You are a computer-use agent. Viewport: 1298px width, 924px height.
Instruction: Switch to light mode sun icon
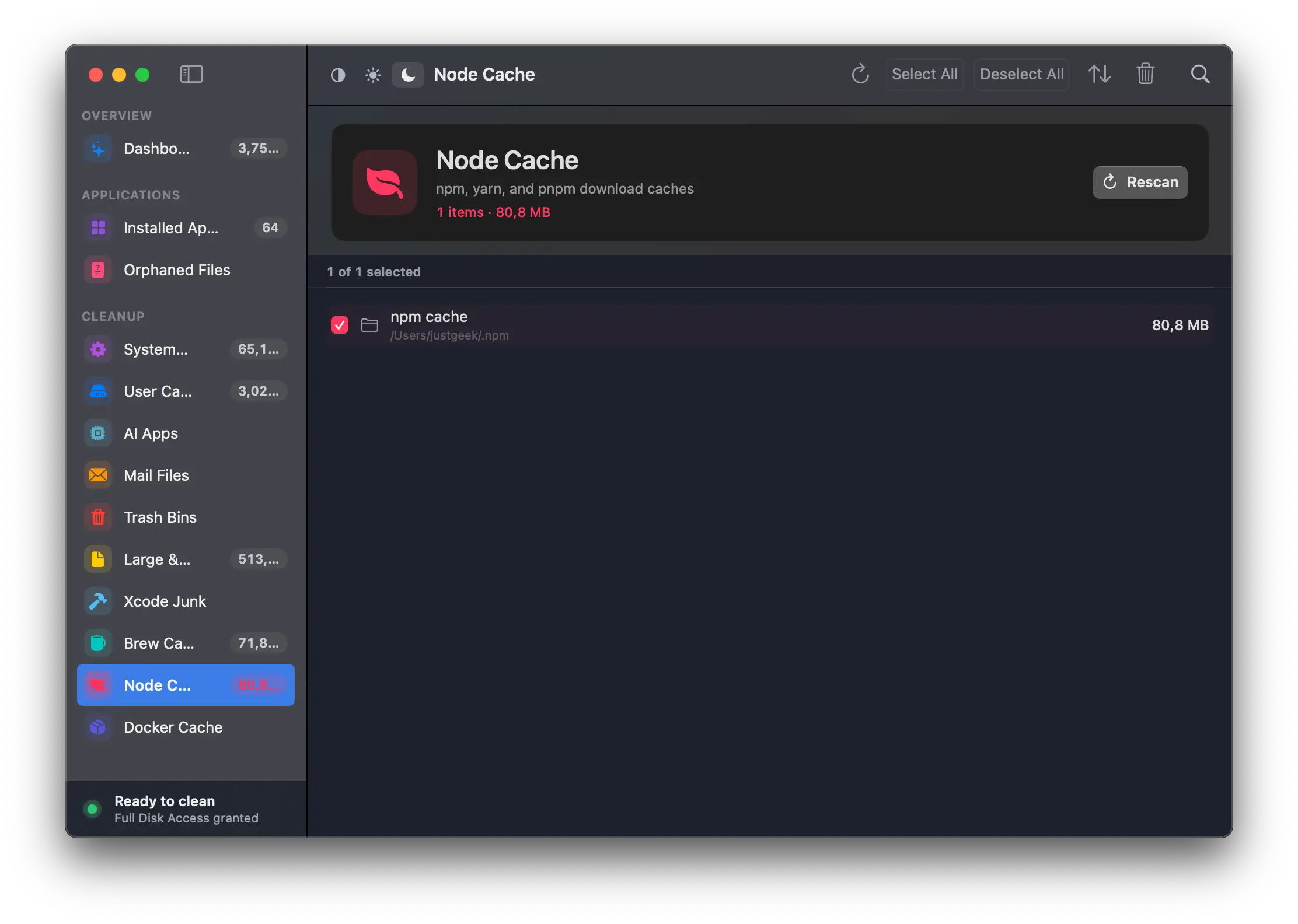(x=373, y=75)
